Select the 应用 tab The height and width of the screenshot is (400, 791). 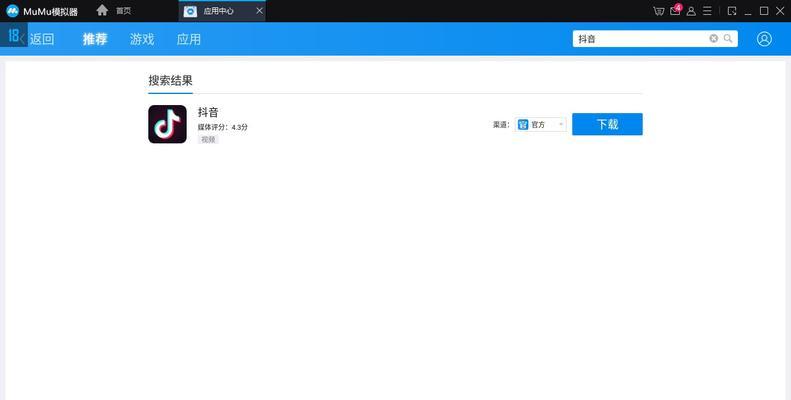(x=189, y=39)
